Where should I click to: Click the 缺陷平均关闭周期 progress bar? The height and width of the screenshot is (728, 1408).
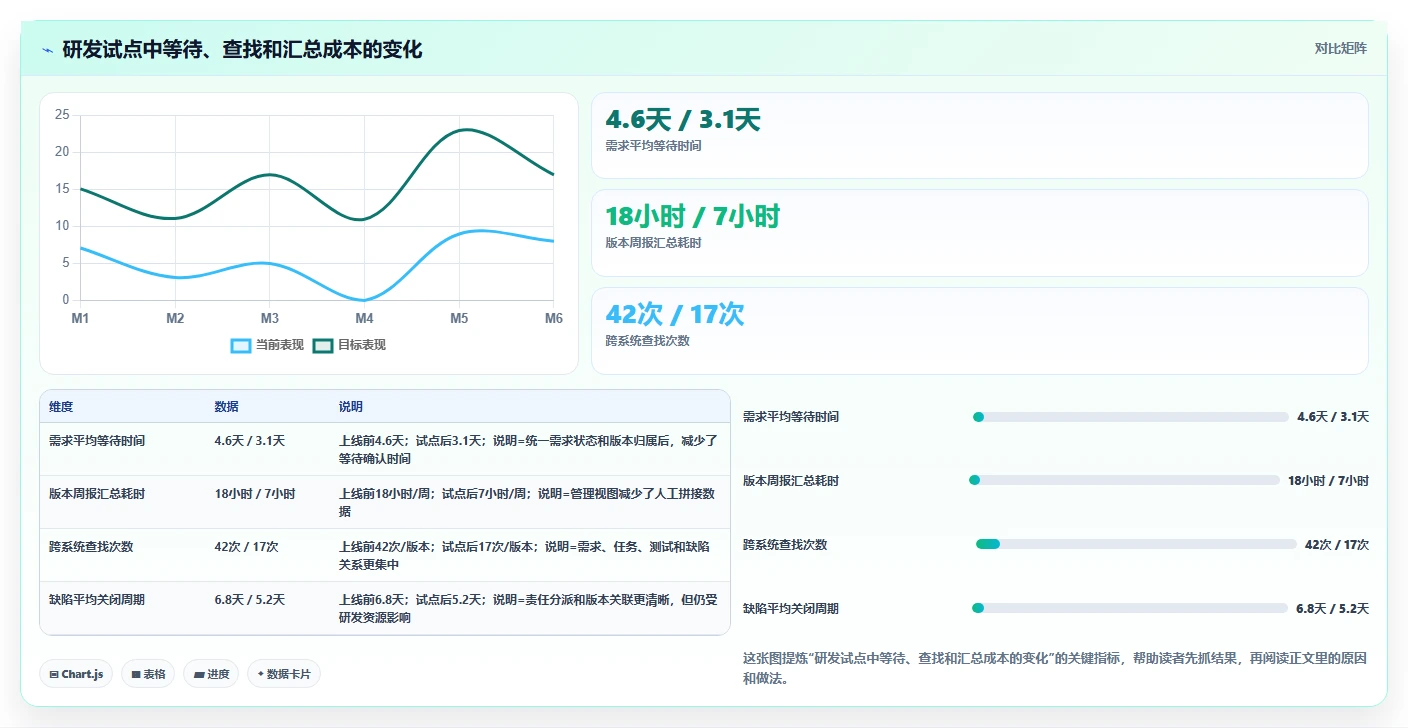pyautogui.click(x=1130, y=608)
